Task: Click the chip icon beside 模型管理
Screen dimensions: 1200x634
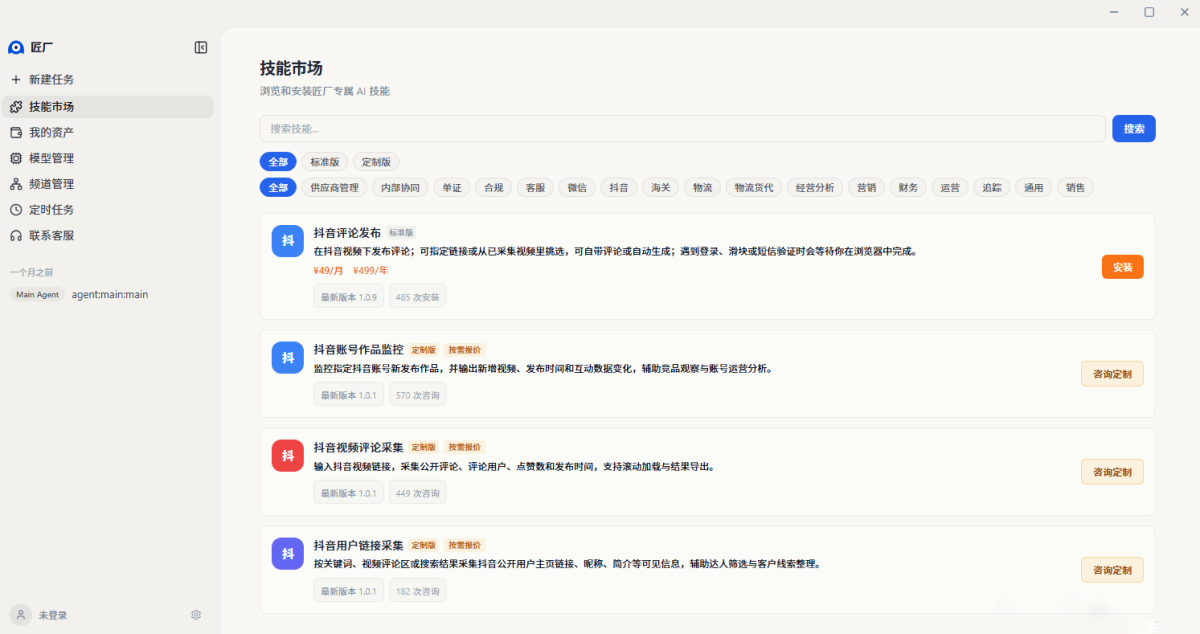Action: [x=16, y=158]
